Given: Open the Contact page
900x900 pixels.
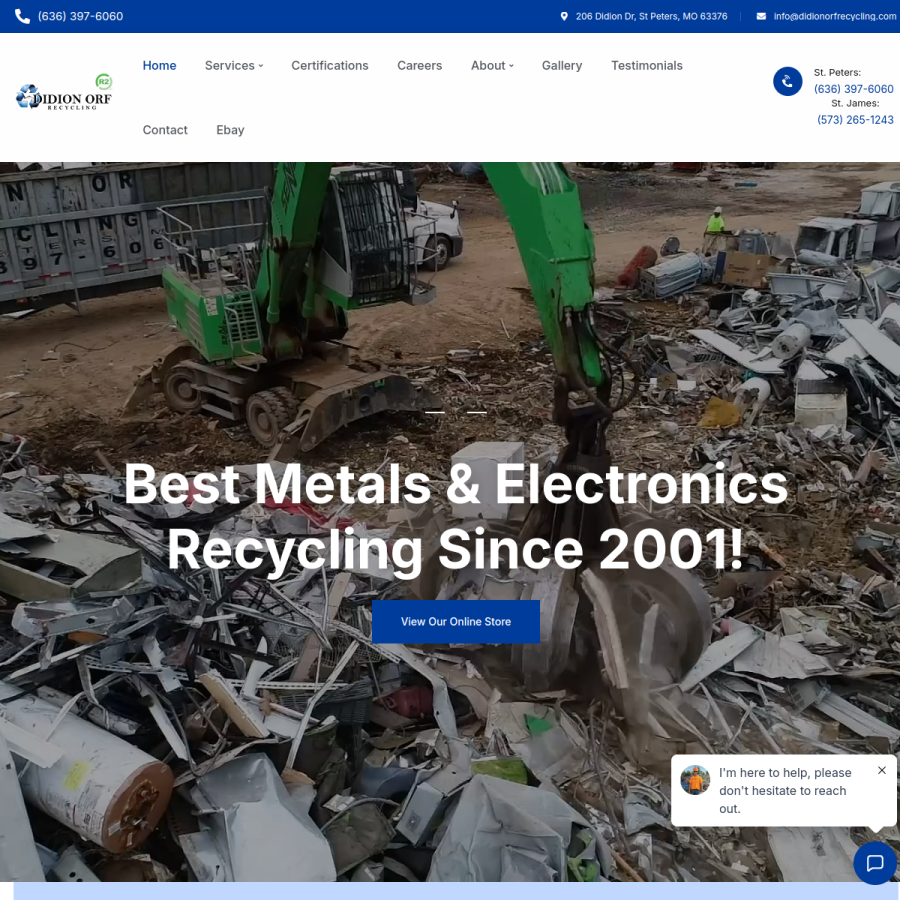Looking at the screenshot, I should [165, 130].
